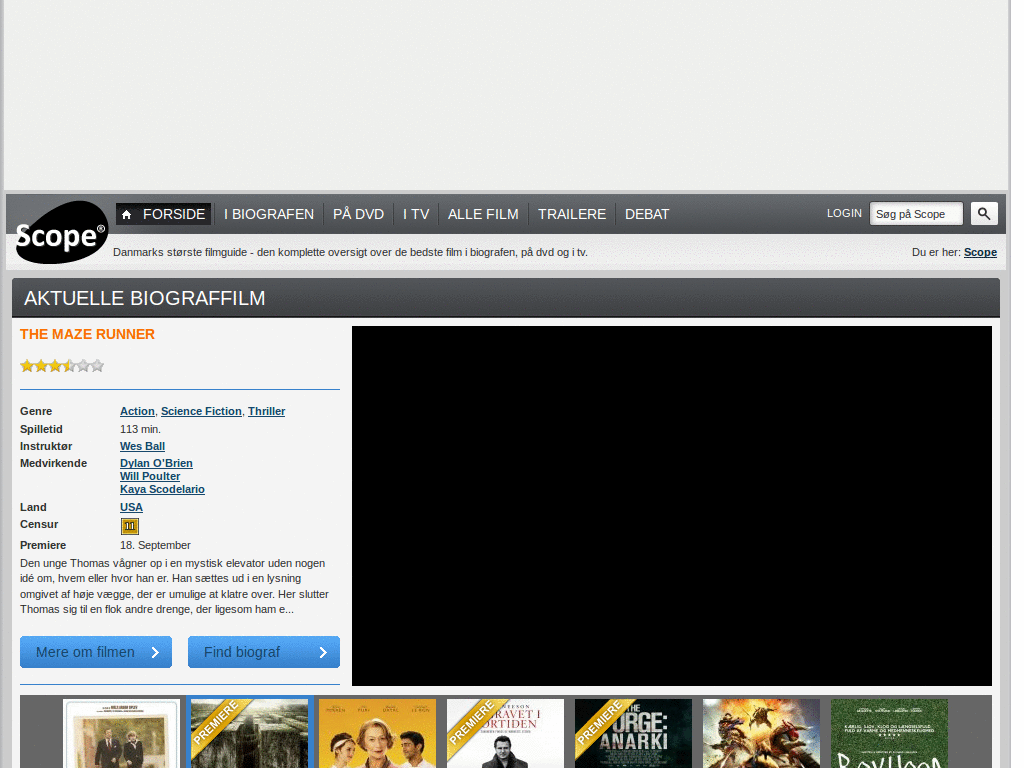Click the age 11 censur badge

click(129, 526)
